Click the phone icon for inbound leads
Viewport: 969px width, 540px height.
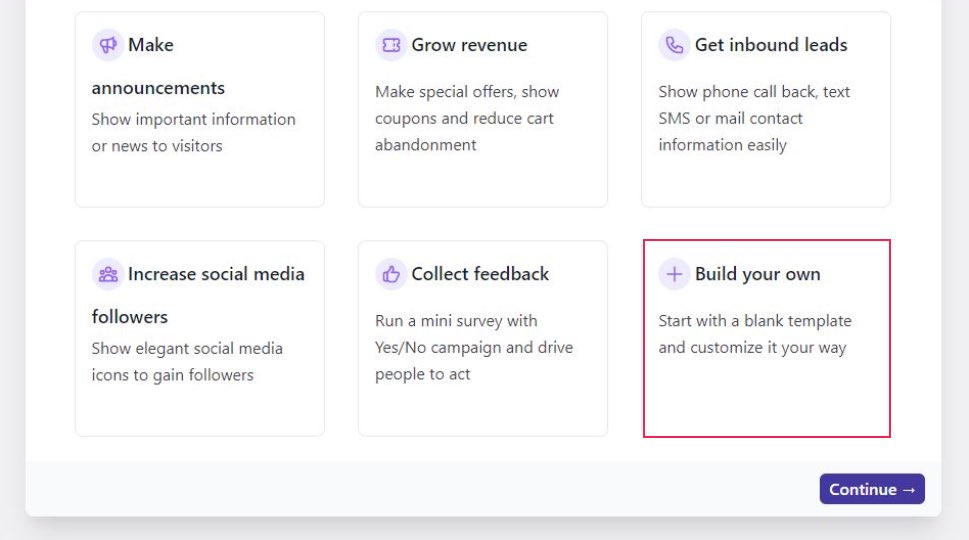point(674,45)
